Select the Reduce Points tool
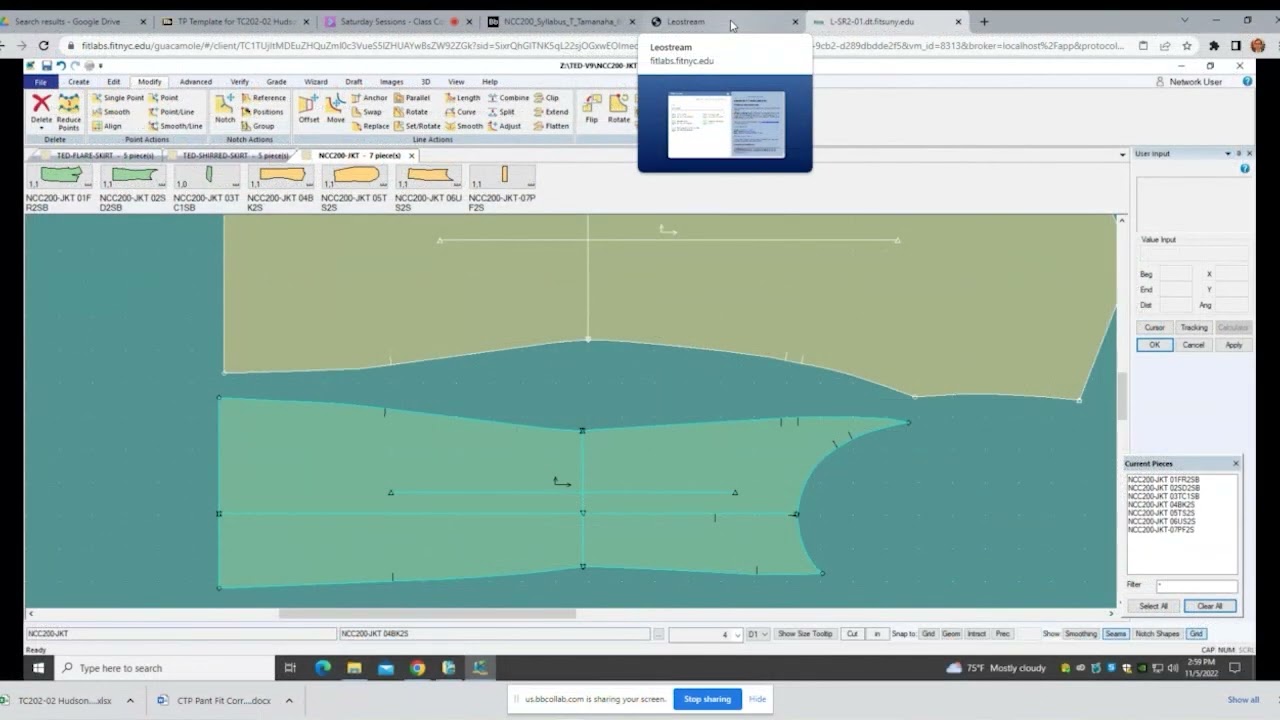The image size is (1280, 720). pos(68,112)
